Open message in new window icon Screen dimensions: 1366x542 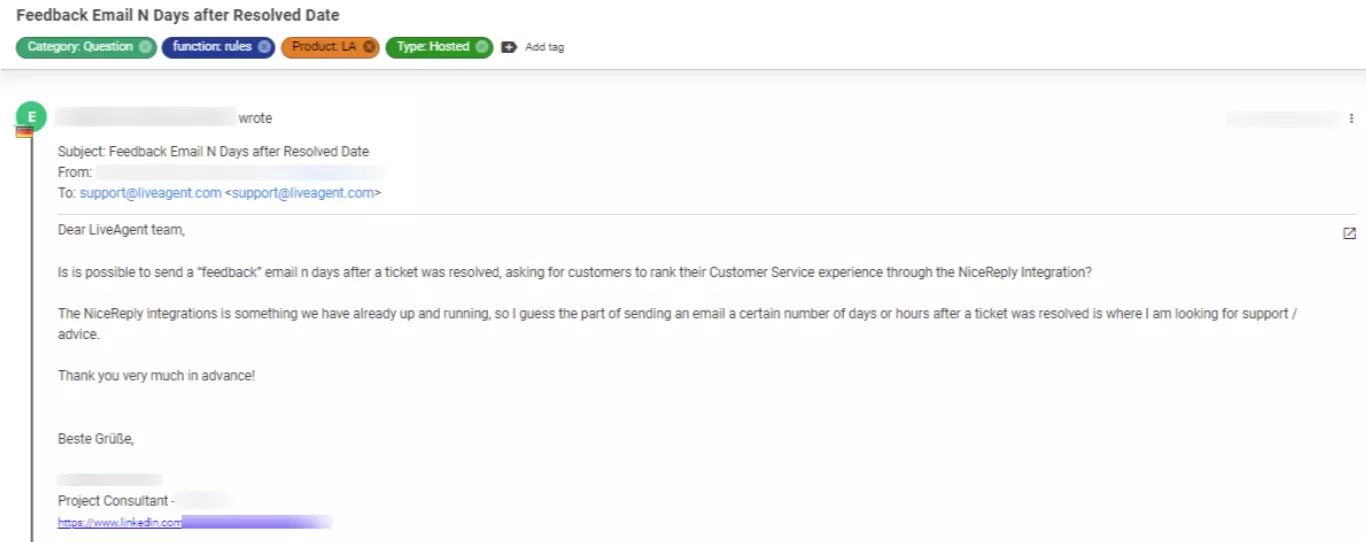pyautogui.click(x=1349, y=233)
